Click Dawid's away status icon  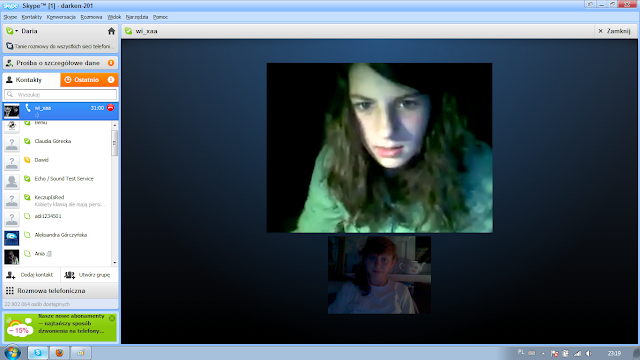27,160
